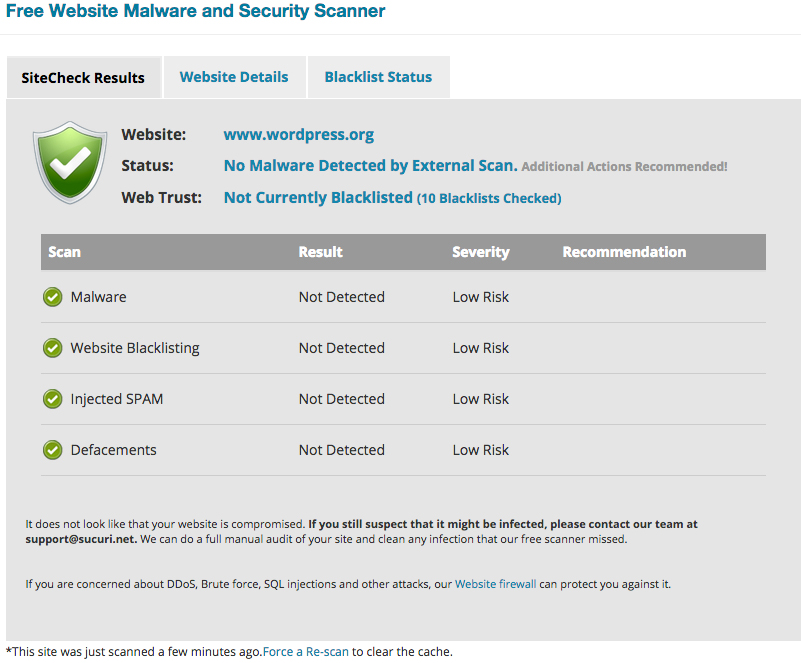Open the Blacklist Status tab
The width and height of the screenshot is (801, 663).
(x=379, y=77)
